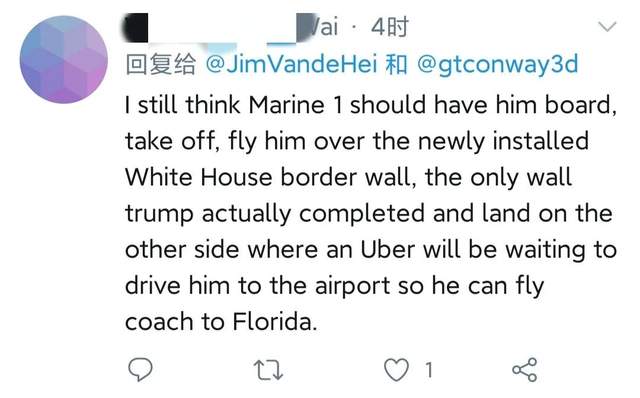View likes by clicking the count 1
The width and height of the screenshot is (640, 398).
[428, 370]
